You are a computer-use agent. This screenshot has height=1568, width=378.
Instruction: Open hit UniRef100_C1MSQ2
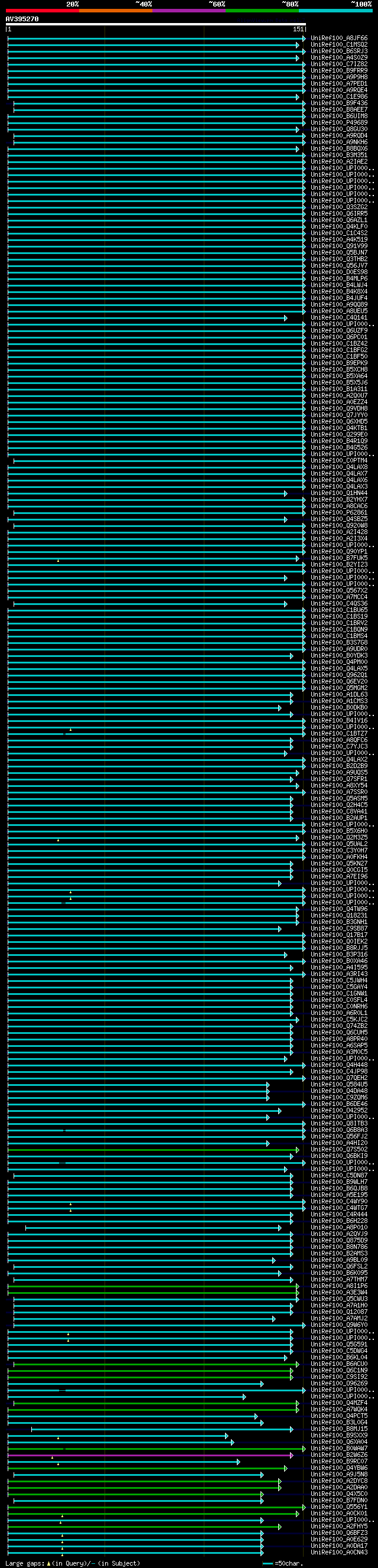pyautogui.click(x=339, y=44)
